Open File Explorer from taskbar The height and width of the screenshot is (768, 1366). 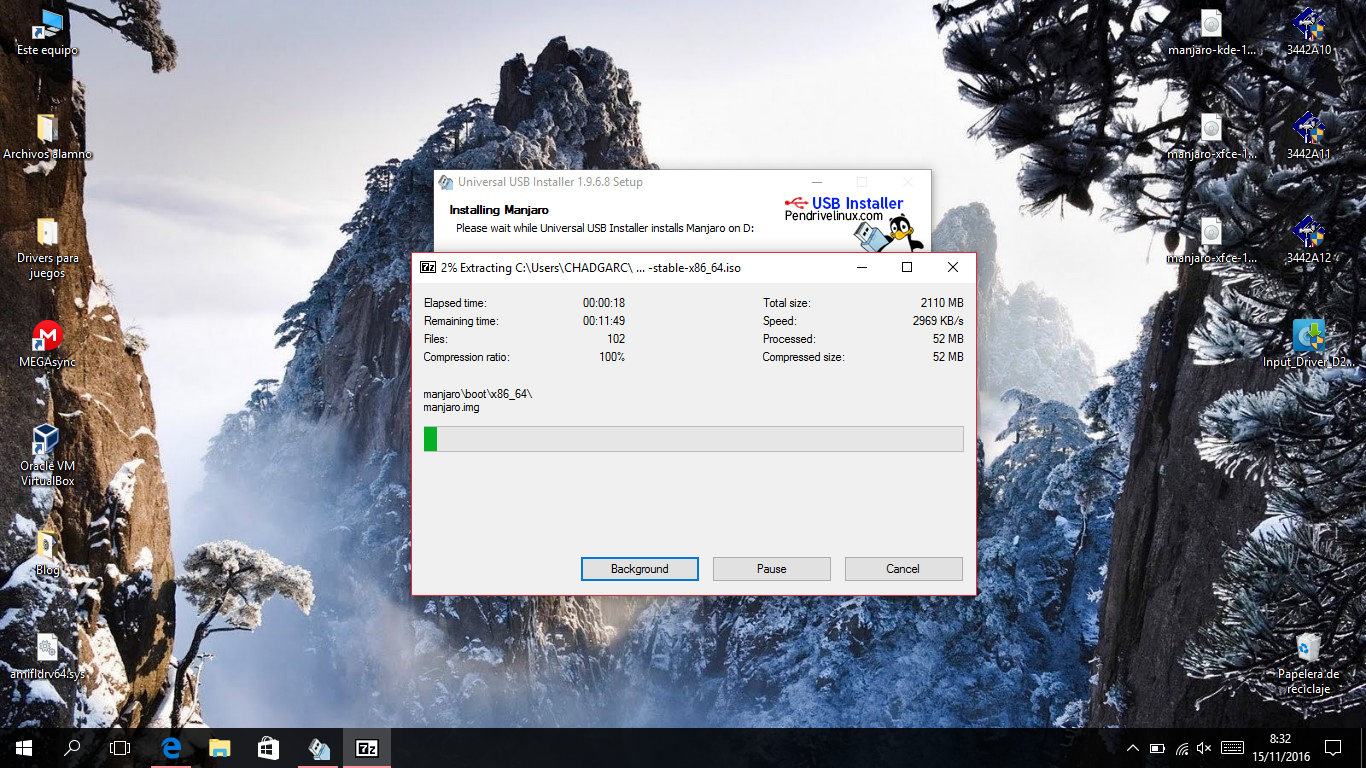click(x=219, y=748)
